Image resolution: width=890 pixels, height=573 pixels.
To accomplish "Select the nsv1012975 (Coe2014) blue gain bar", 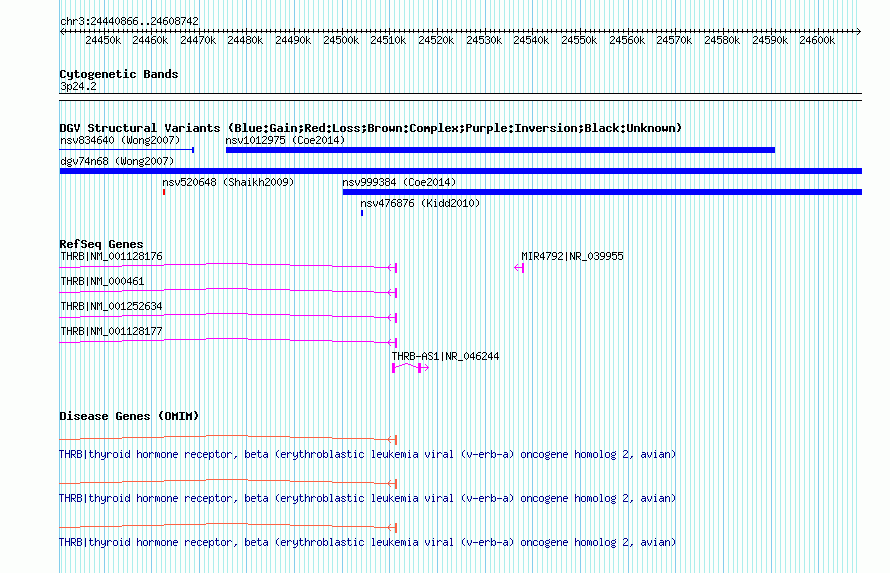I will [x=500, y=150].
